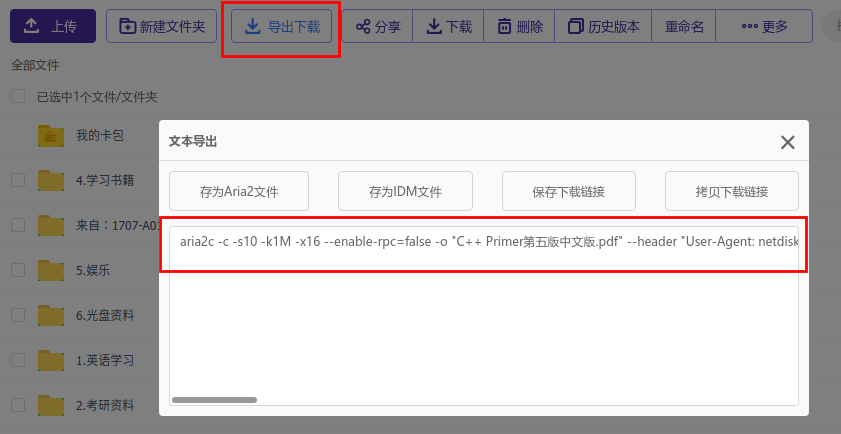Click the 下载 toolbar button
This screenshot has width=841, height=434.
tap(448, 26)
